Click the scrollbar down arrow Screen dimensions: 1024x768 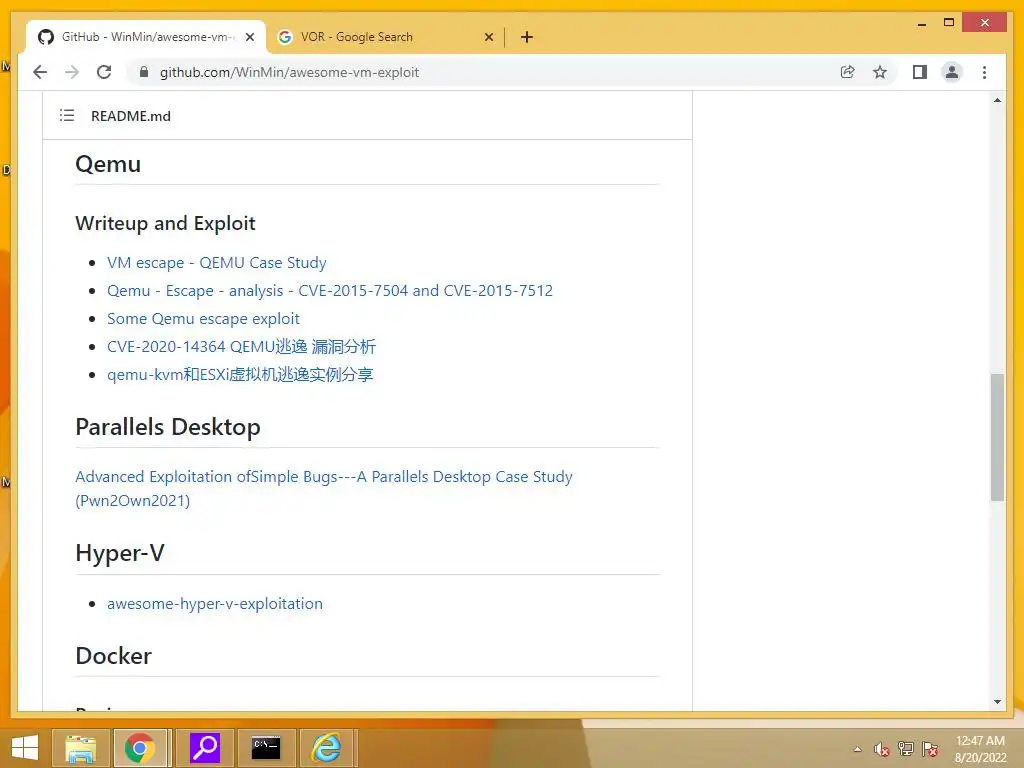click(997, 702)
